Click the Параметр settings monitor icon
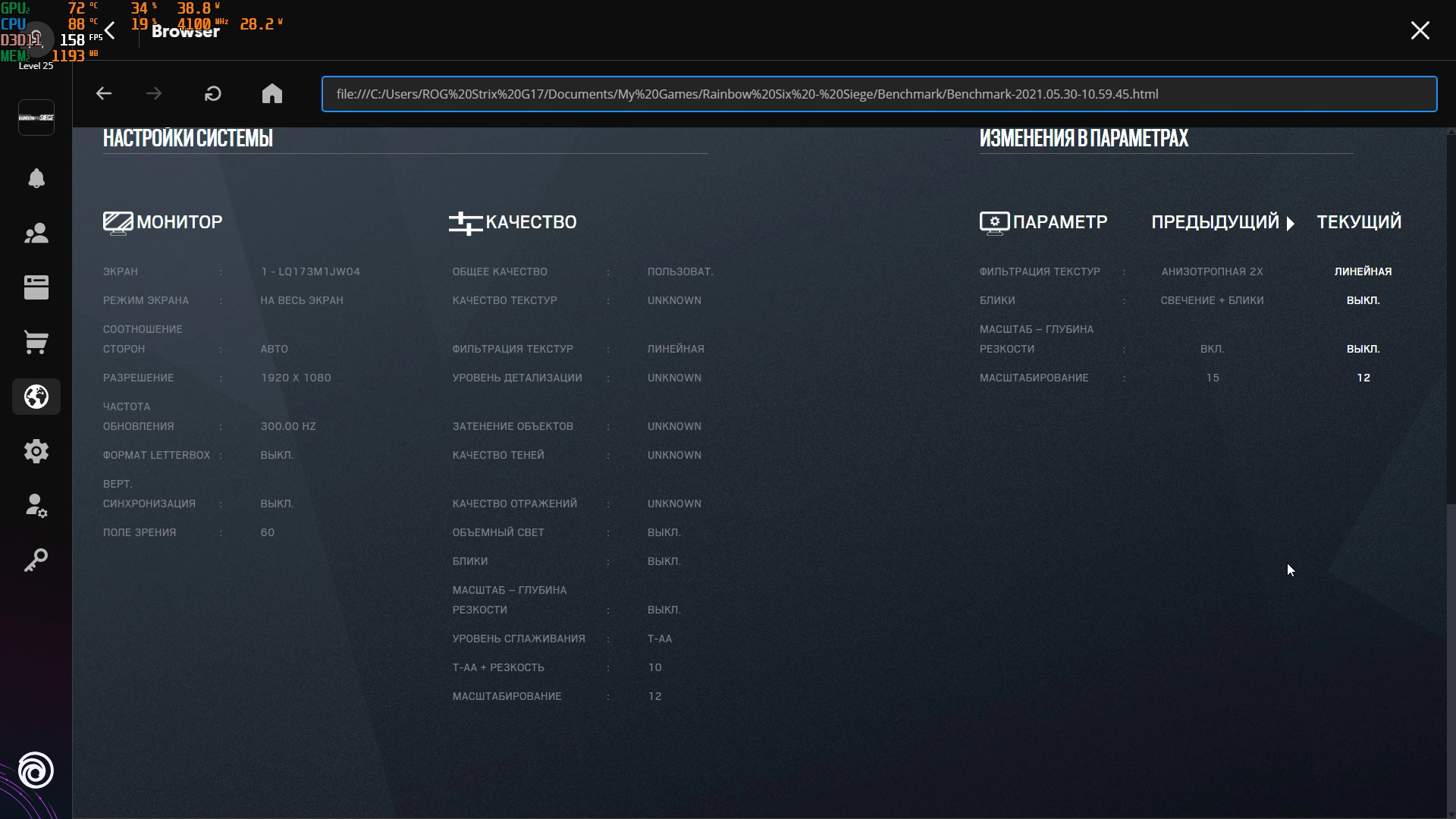This screenshot has height=819, width=1456. (994, 223)
